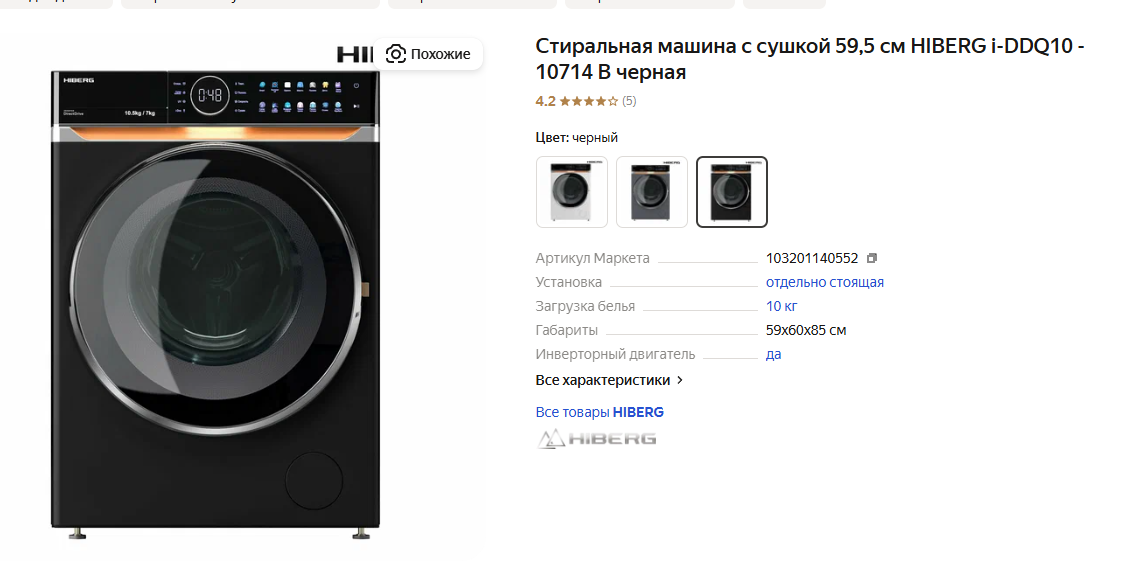
Task: Click the да inverter motor link
Action: coord(774,354)
